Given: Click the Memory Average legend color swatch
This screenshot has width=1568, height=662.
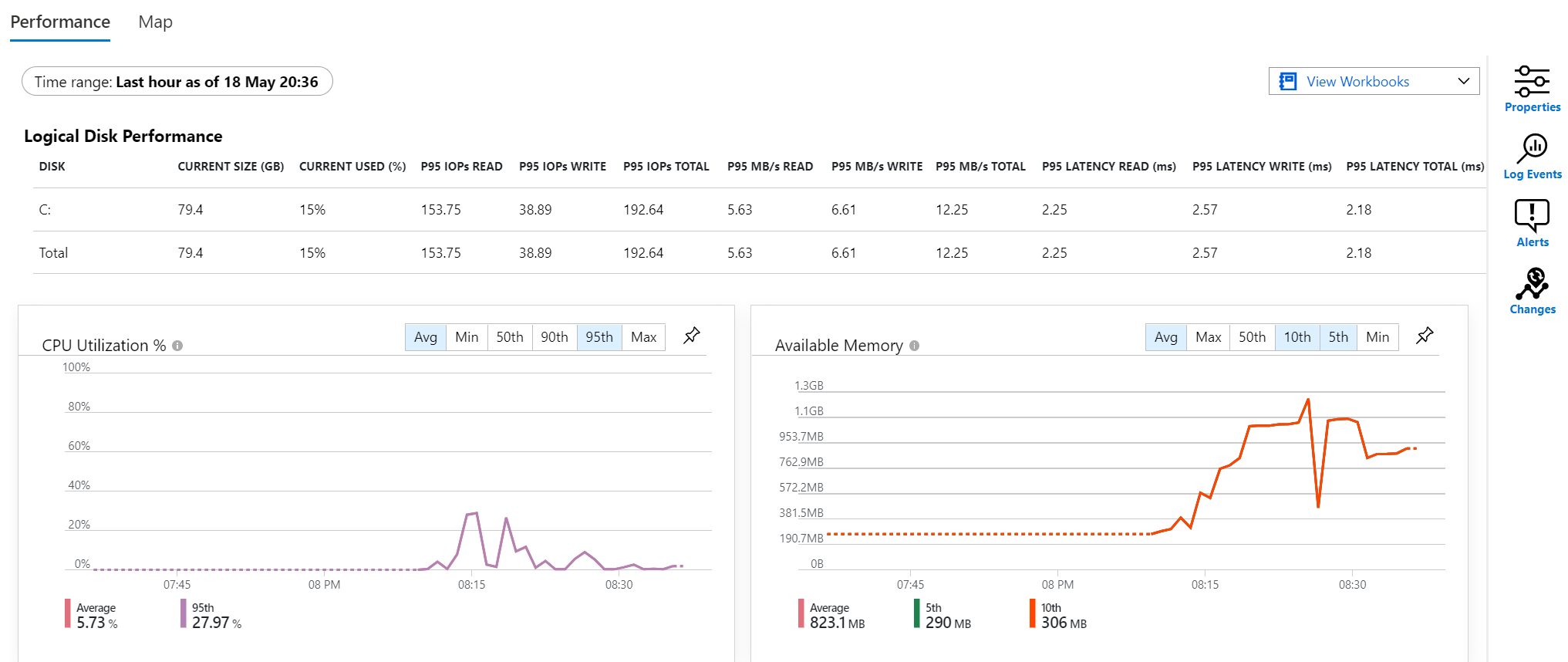Looking at the screenshot, I should click(801, 614).
